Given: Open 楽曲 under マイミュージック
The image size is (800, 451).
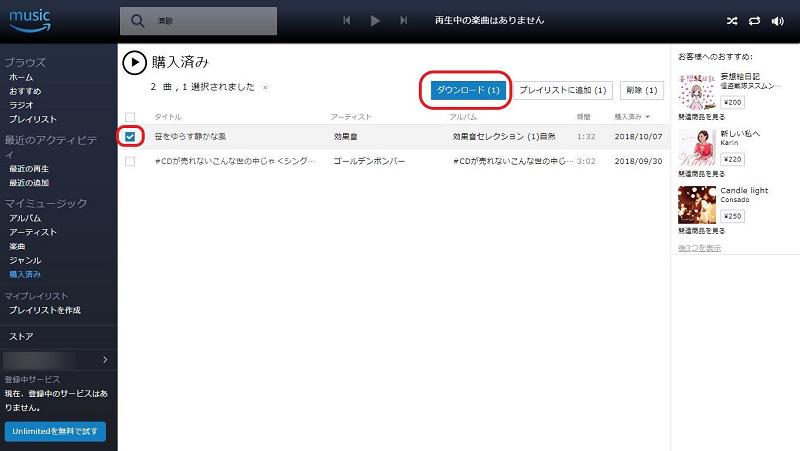Looking at the screenshot, I should [x=17, y=246].
